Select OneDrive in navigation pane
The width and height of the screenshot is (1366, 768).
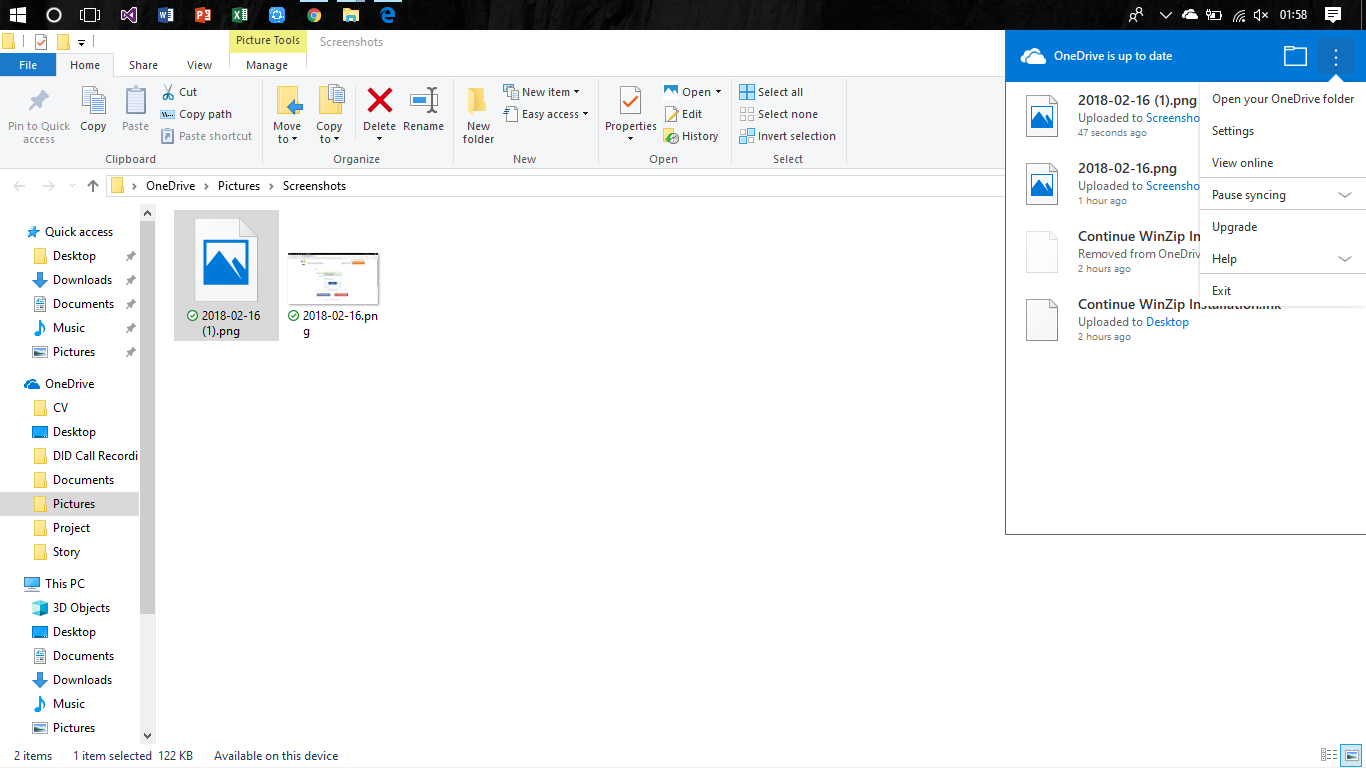[69, 384]
